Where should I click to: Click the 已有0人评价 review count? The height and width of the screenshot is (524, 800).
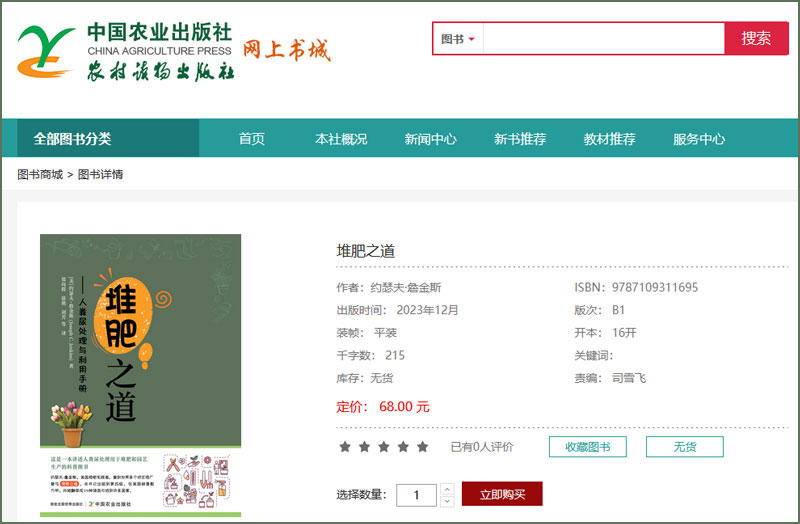482,447
